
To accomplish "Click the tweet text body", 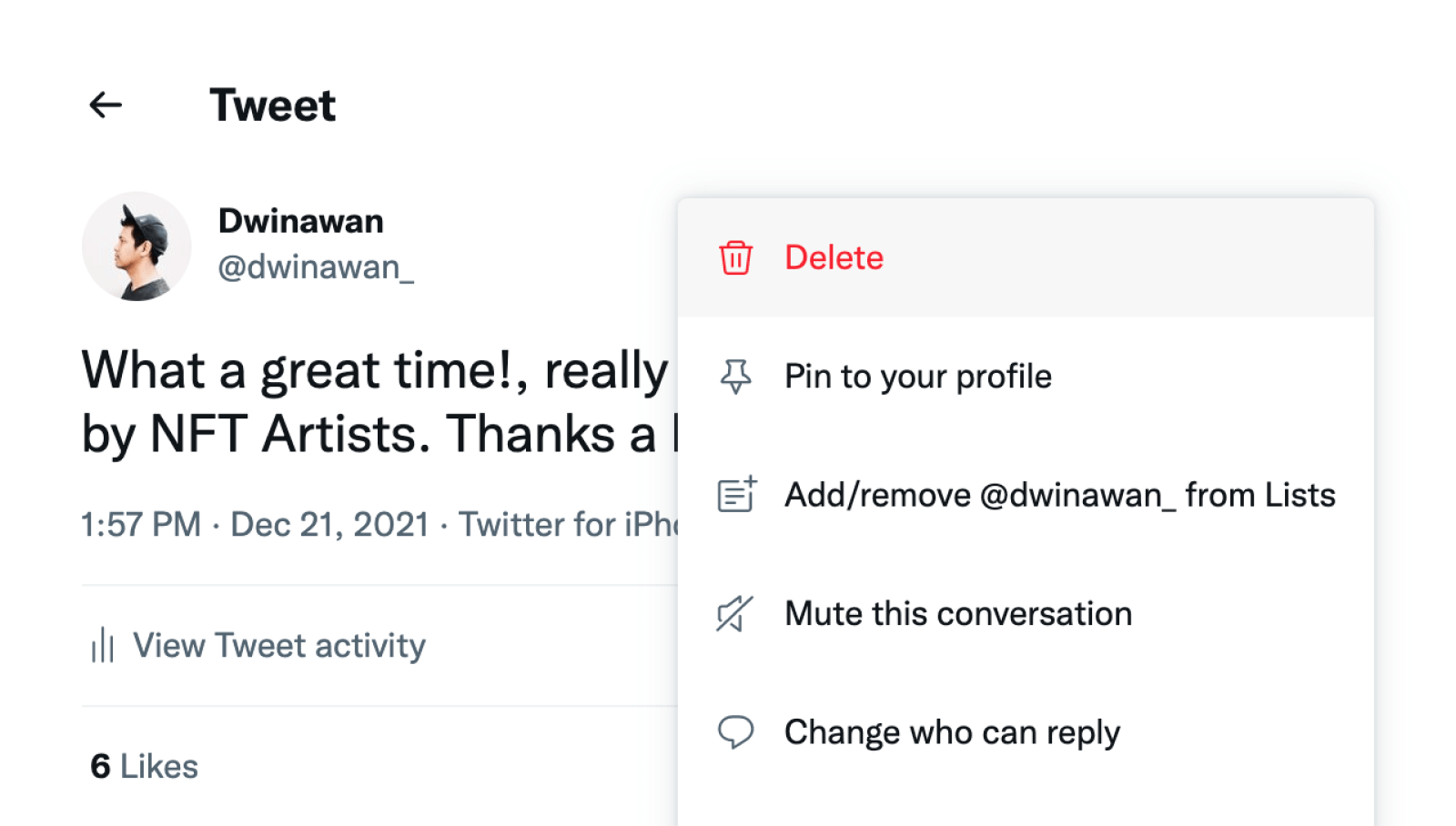I will (375, 401).
